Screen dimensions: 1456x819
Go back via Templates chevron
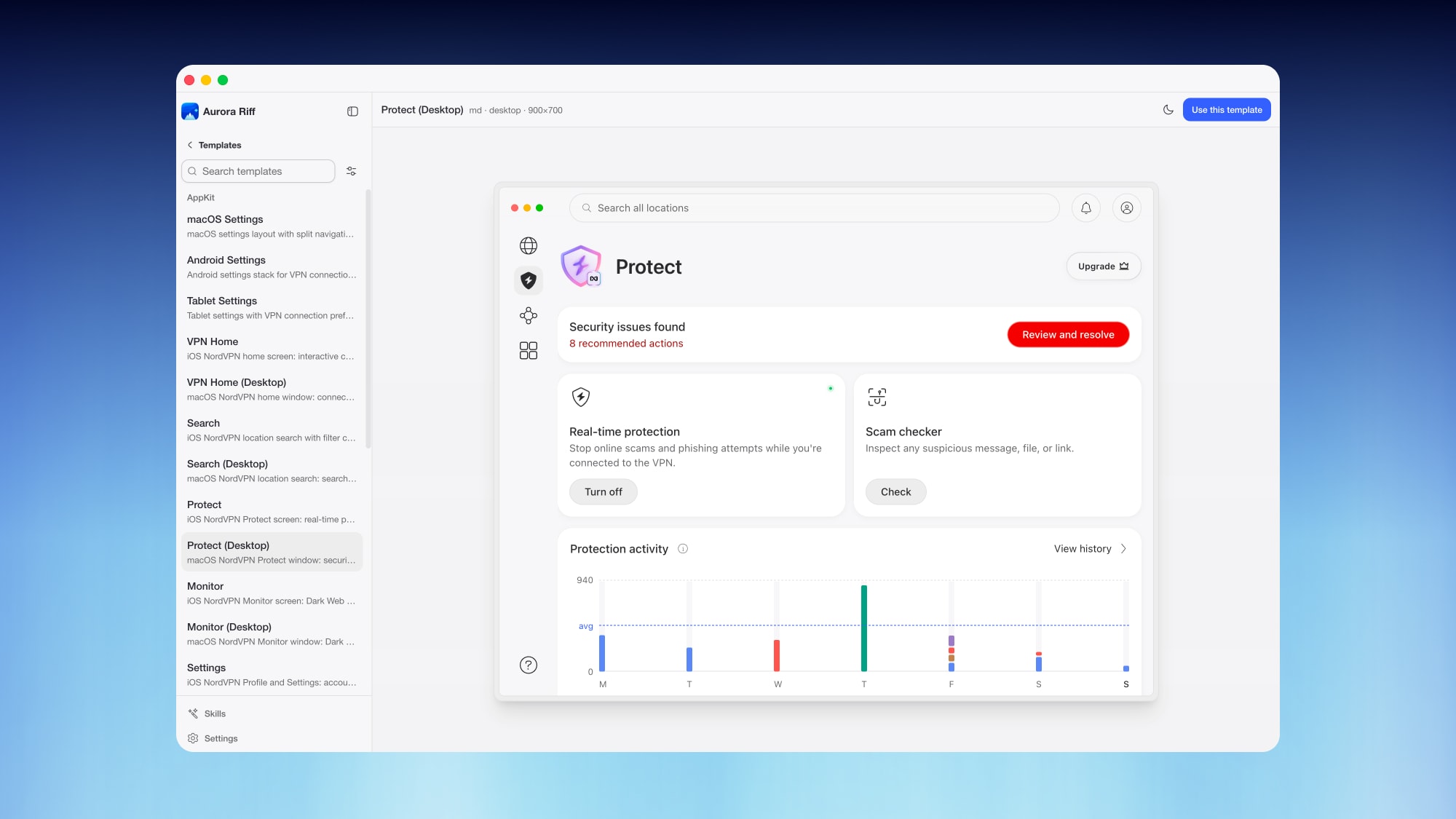tap(190, 145)
